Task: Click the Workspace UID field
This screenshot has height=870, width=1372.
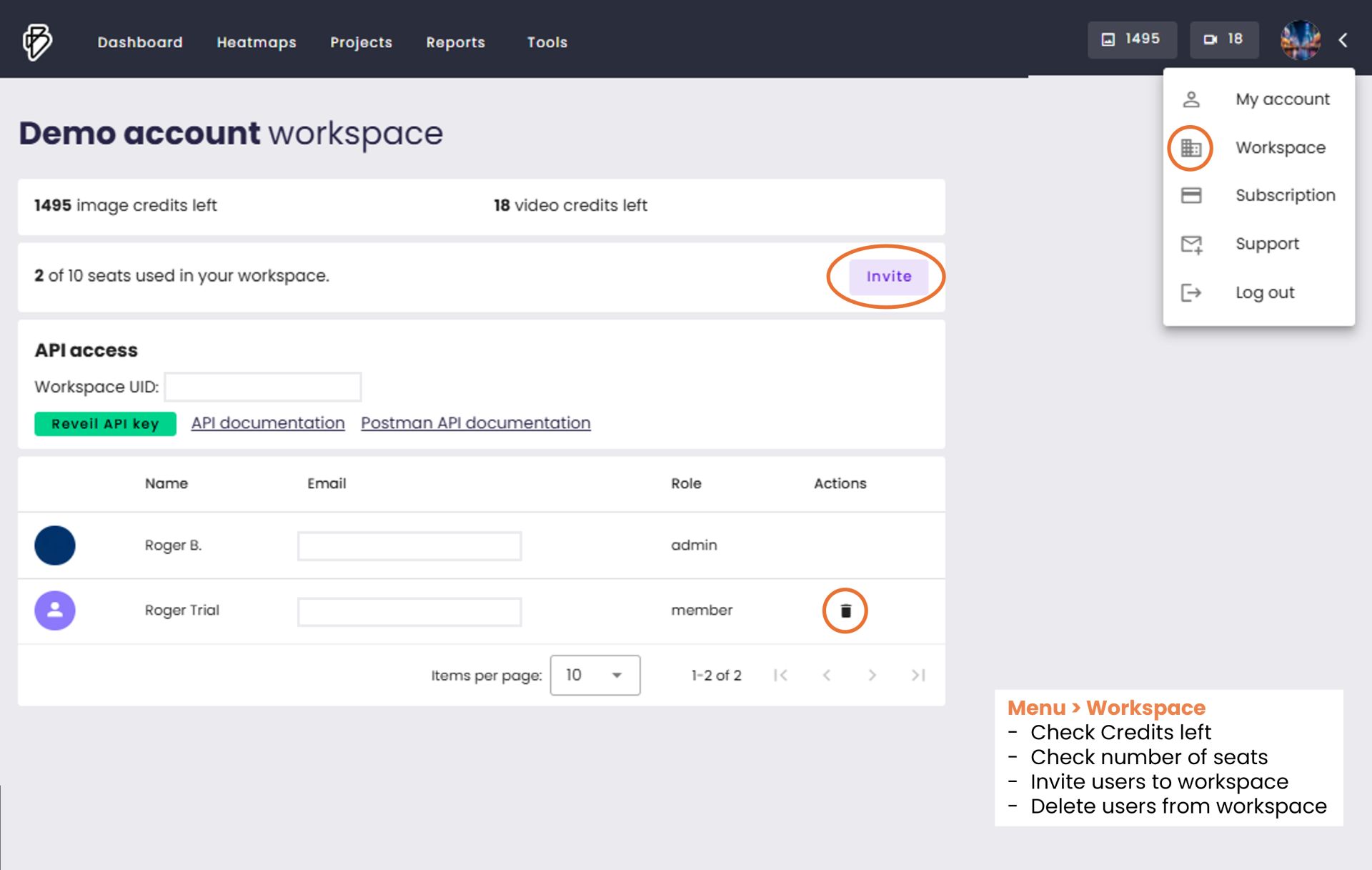Action: click(263, 387)
